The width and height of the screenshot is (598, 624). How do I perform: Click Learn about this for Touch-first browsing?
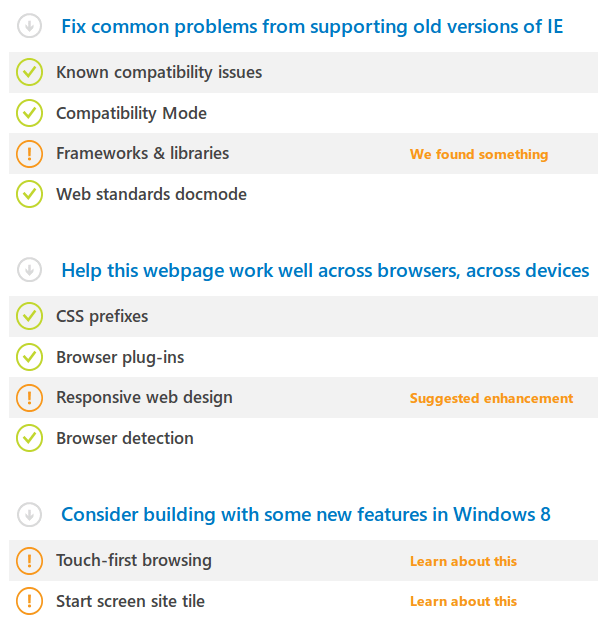pyautogui.click(x=464, y=561)
